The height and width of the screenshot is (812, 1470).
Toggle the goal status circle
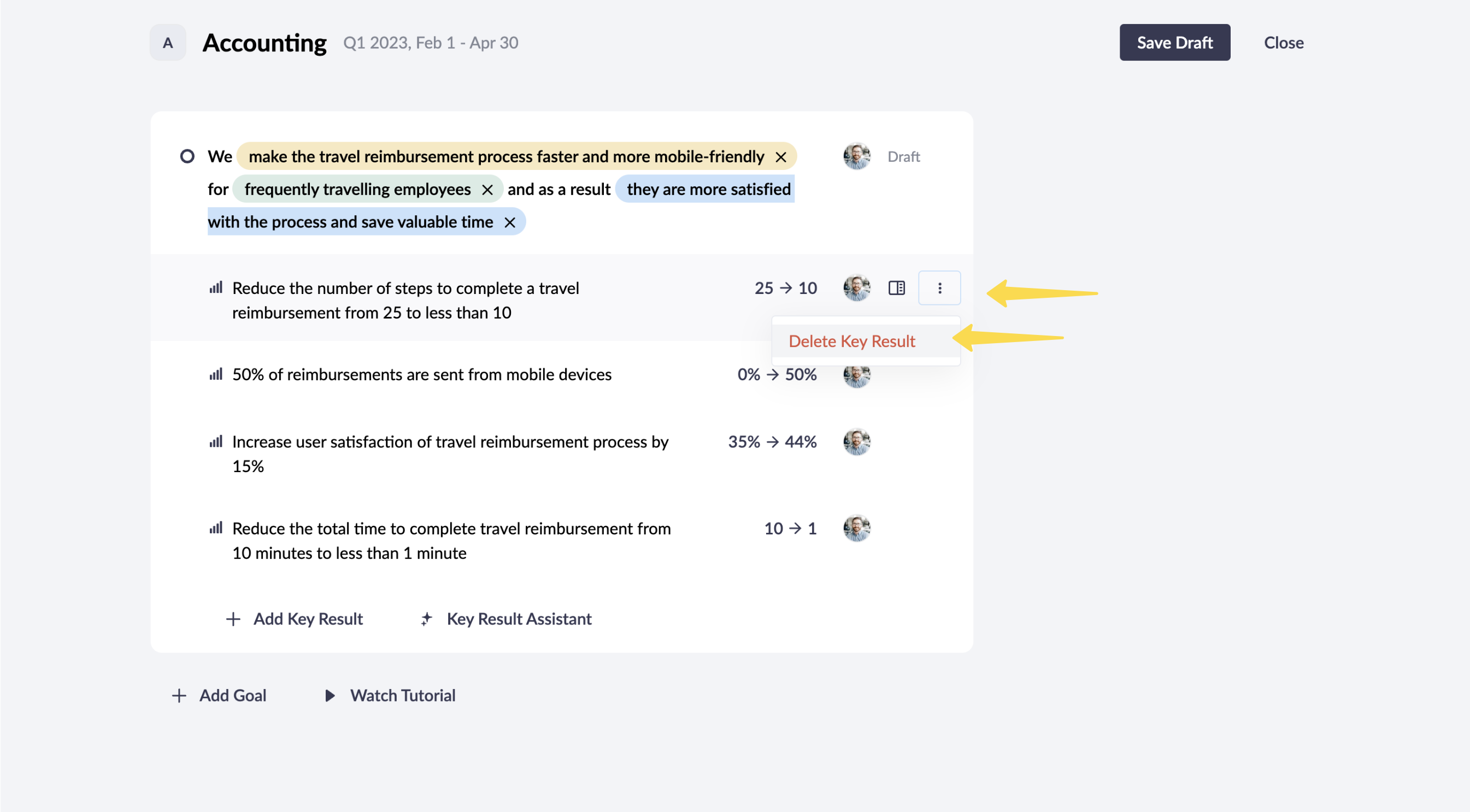(187, 156)
